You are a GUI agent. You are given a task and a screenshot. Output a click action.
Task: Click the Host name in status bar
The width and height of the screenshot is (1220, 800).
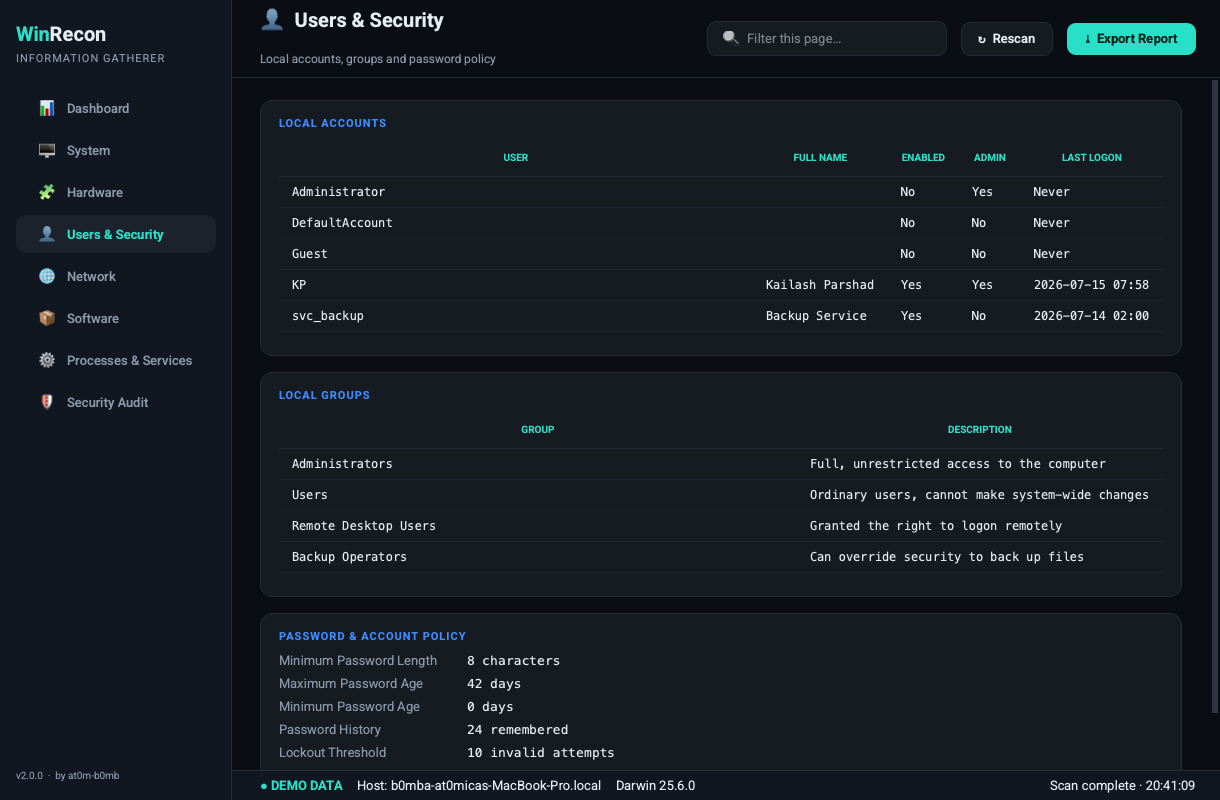479,786
